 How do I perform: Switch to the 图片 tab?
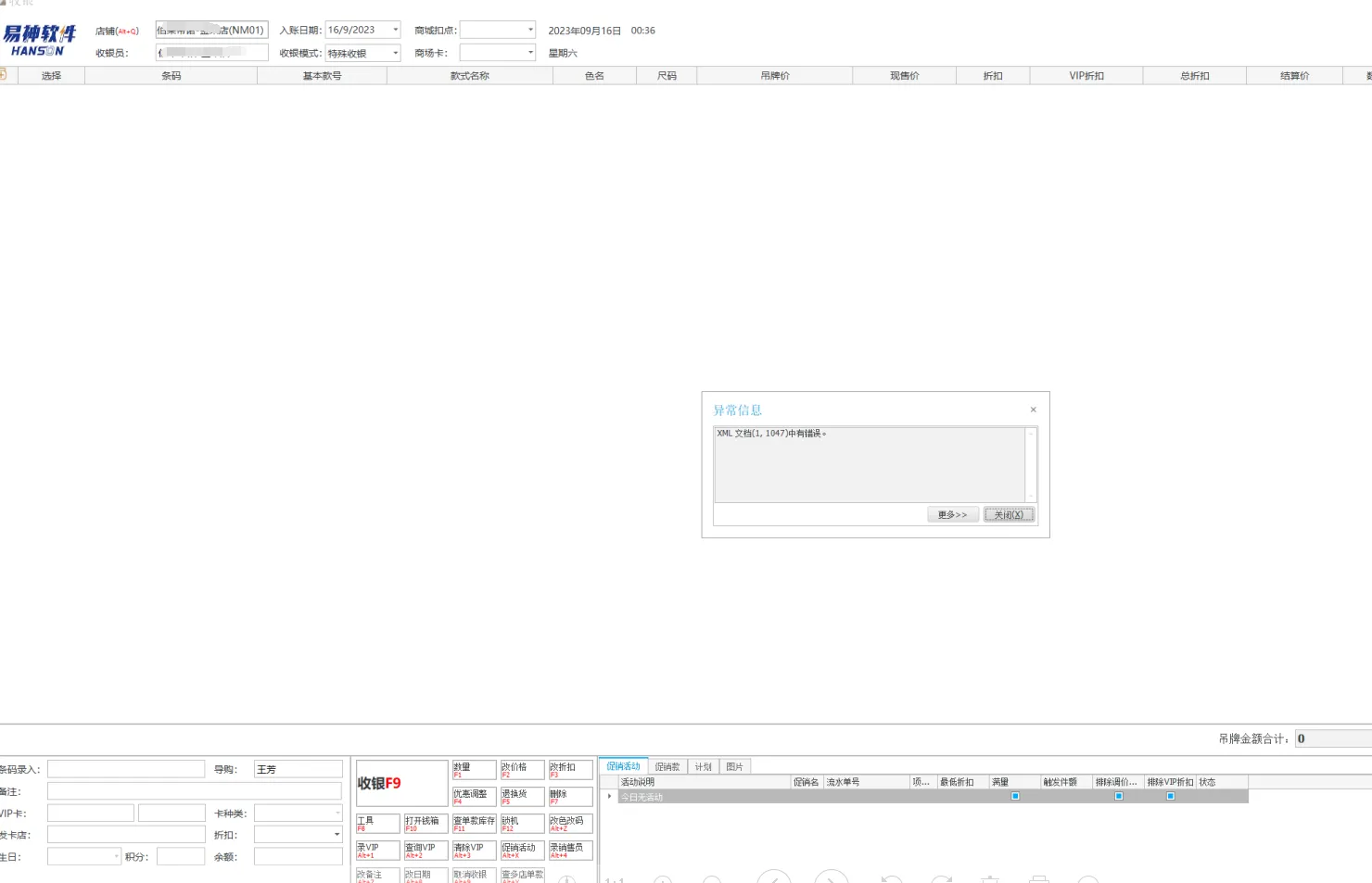click(734, 766)
